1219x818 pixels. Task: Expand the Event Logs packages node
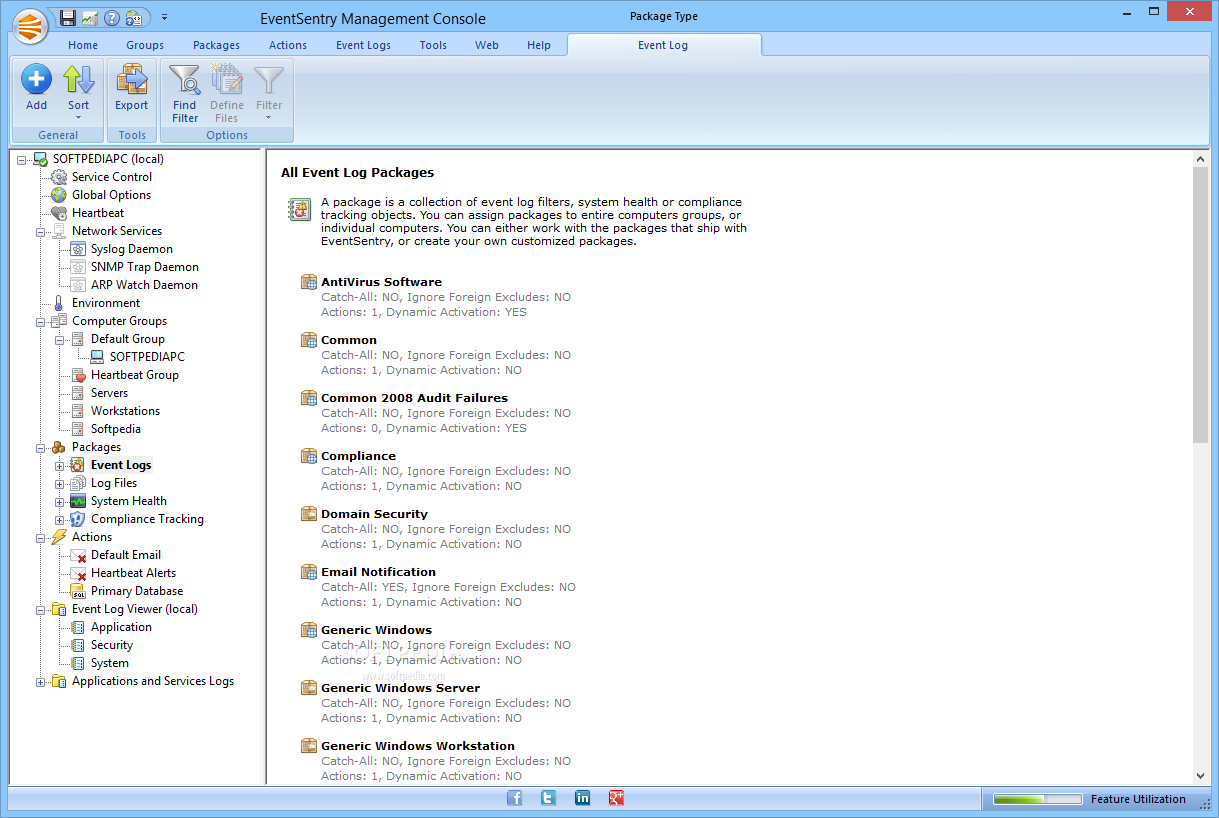coord(60,466)
